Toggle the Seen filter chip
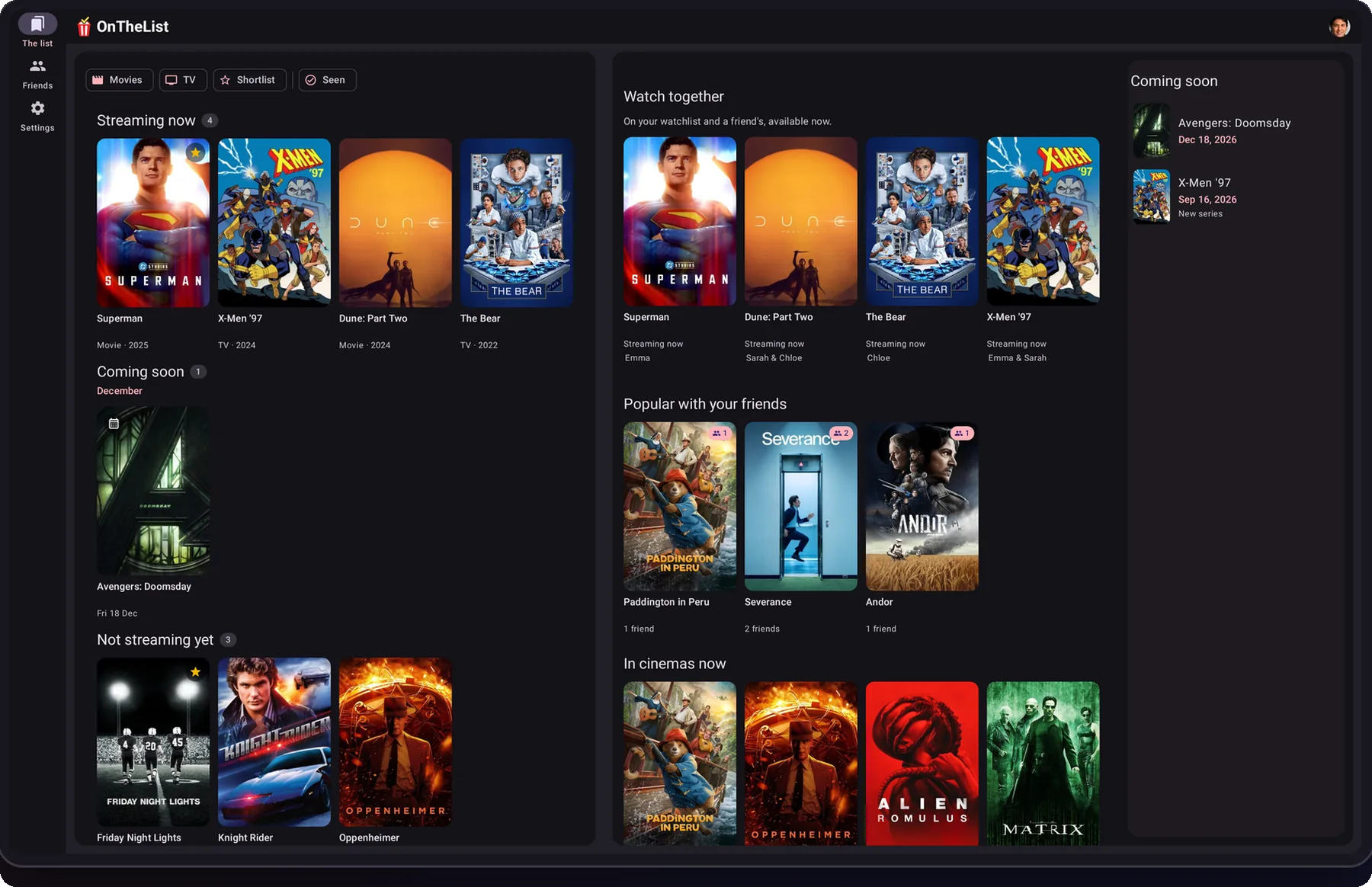This screenshot has height=887, width=1372. point(327,80)
